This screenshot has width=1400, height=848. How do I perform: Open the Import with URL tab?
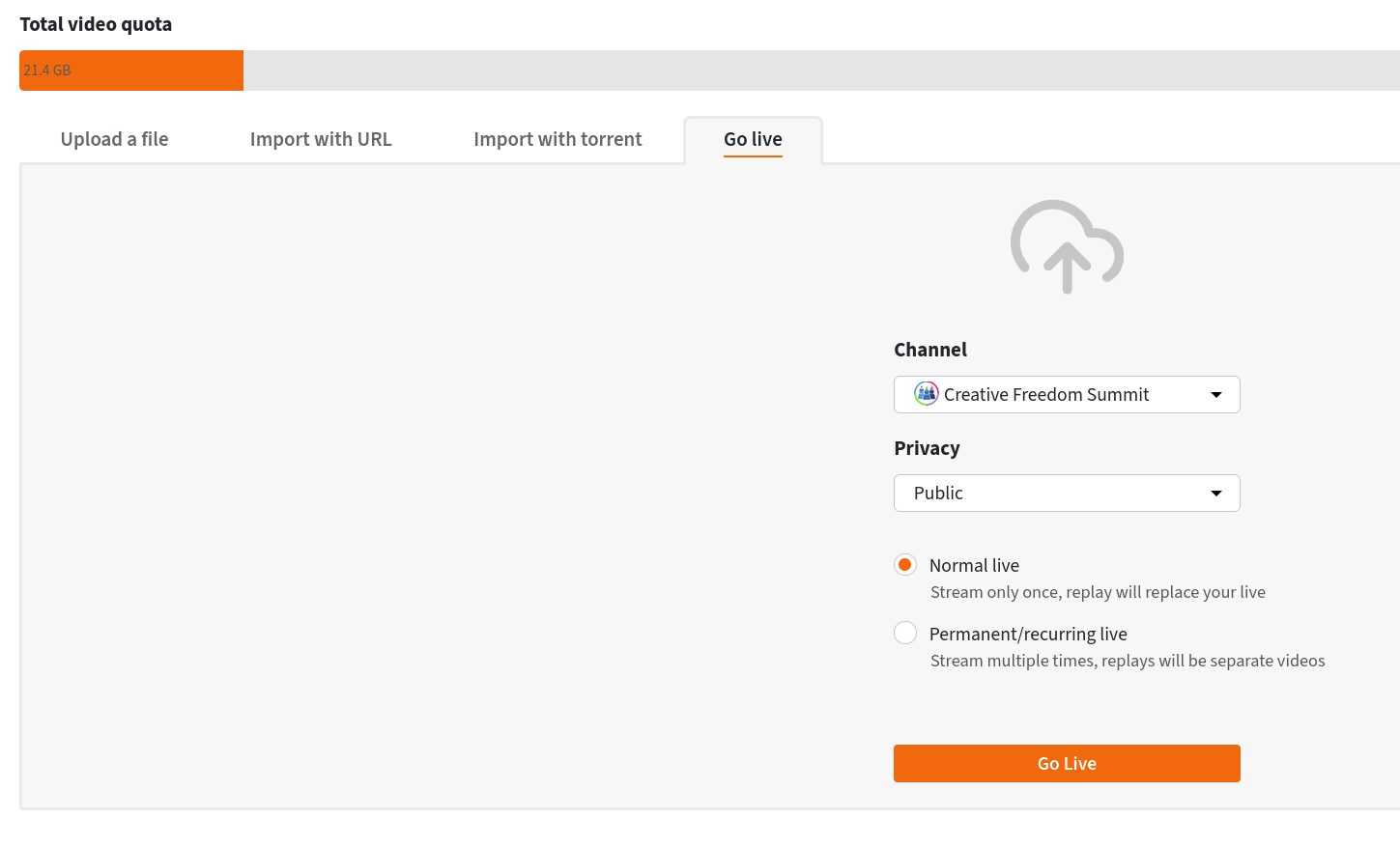(321, 139)
